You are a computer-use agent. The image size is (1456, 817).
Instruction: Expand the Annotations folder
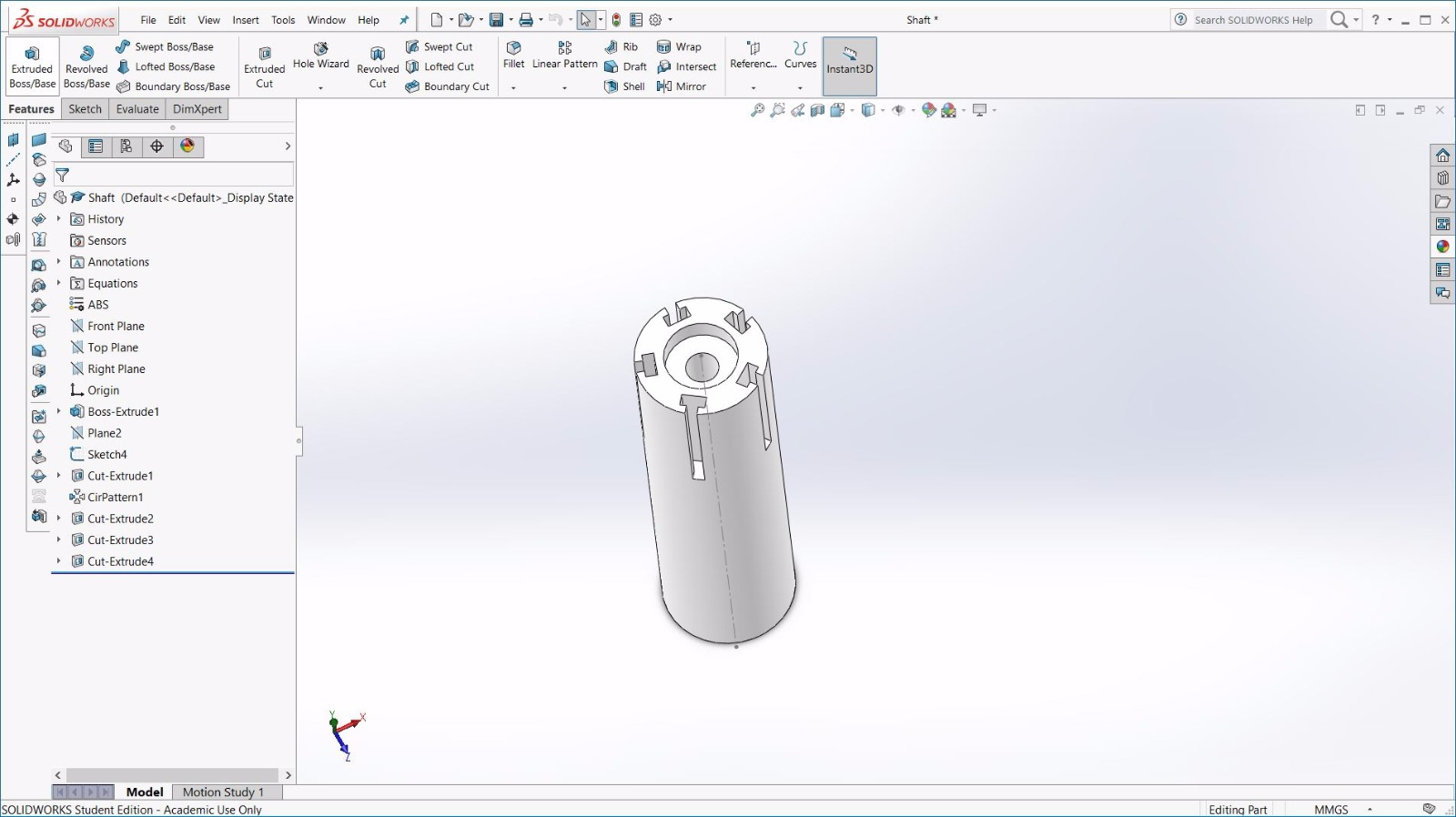point(59,262)
